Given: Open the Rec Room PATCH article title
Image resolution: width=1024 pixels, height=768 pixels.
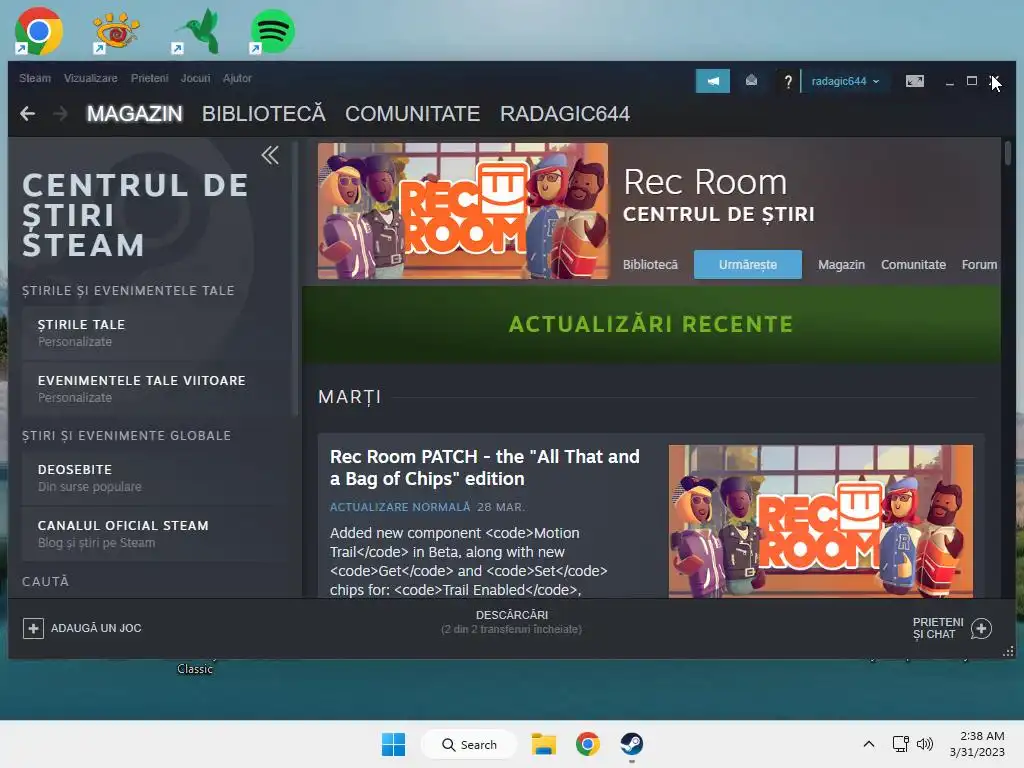Looking at the screenshot, I should click(x=485, y=468).
